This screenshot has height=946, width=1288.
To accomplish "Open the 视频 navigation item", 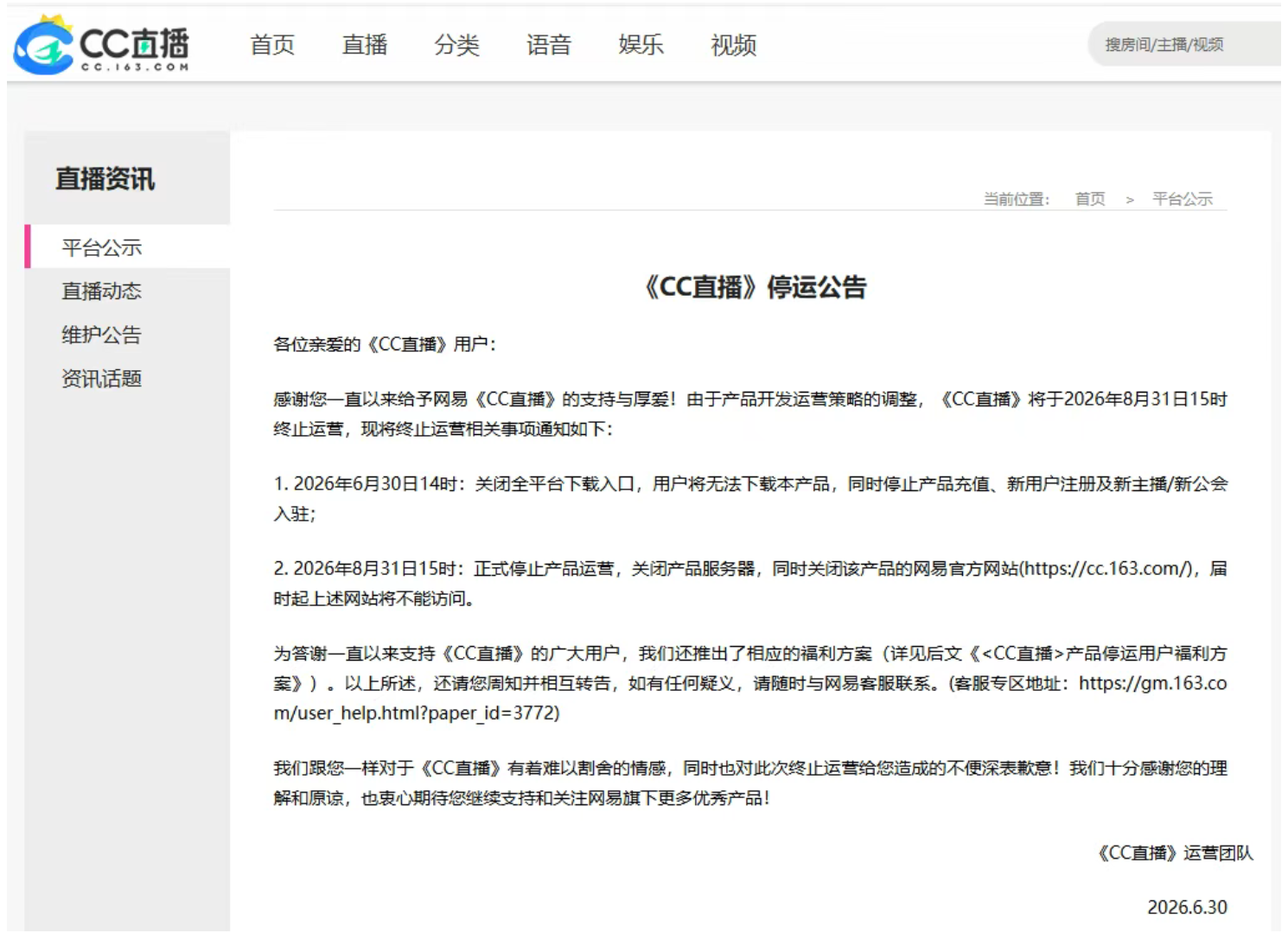I will (x=733, y=45).
